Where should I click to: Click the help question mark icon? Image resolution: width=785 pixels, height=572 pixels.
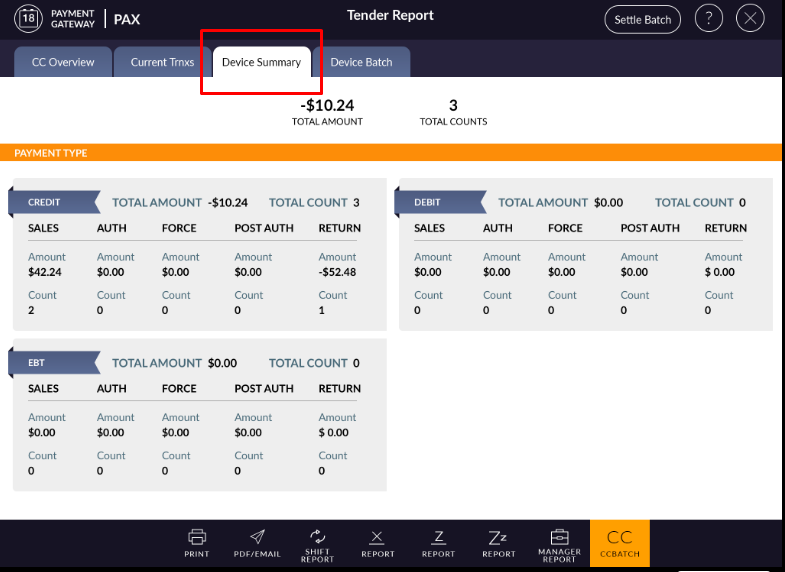(x=708, y=19)
